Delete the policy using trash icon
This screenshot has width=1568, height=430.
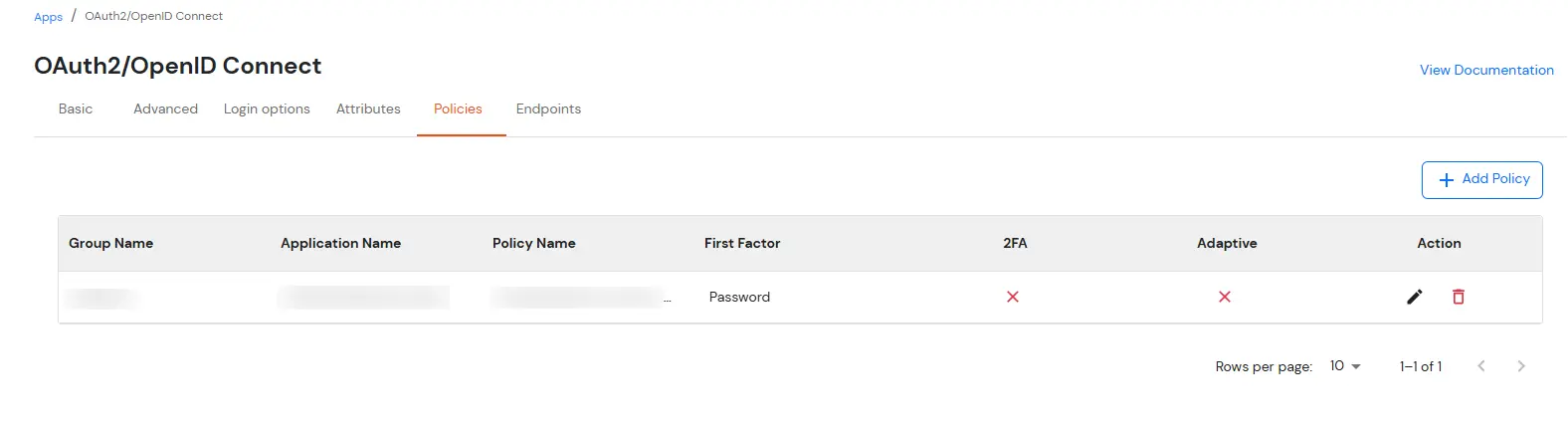tap(1459, 297)
